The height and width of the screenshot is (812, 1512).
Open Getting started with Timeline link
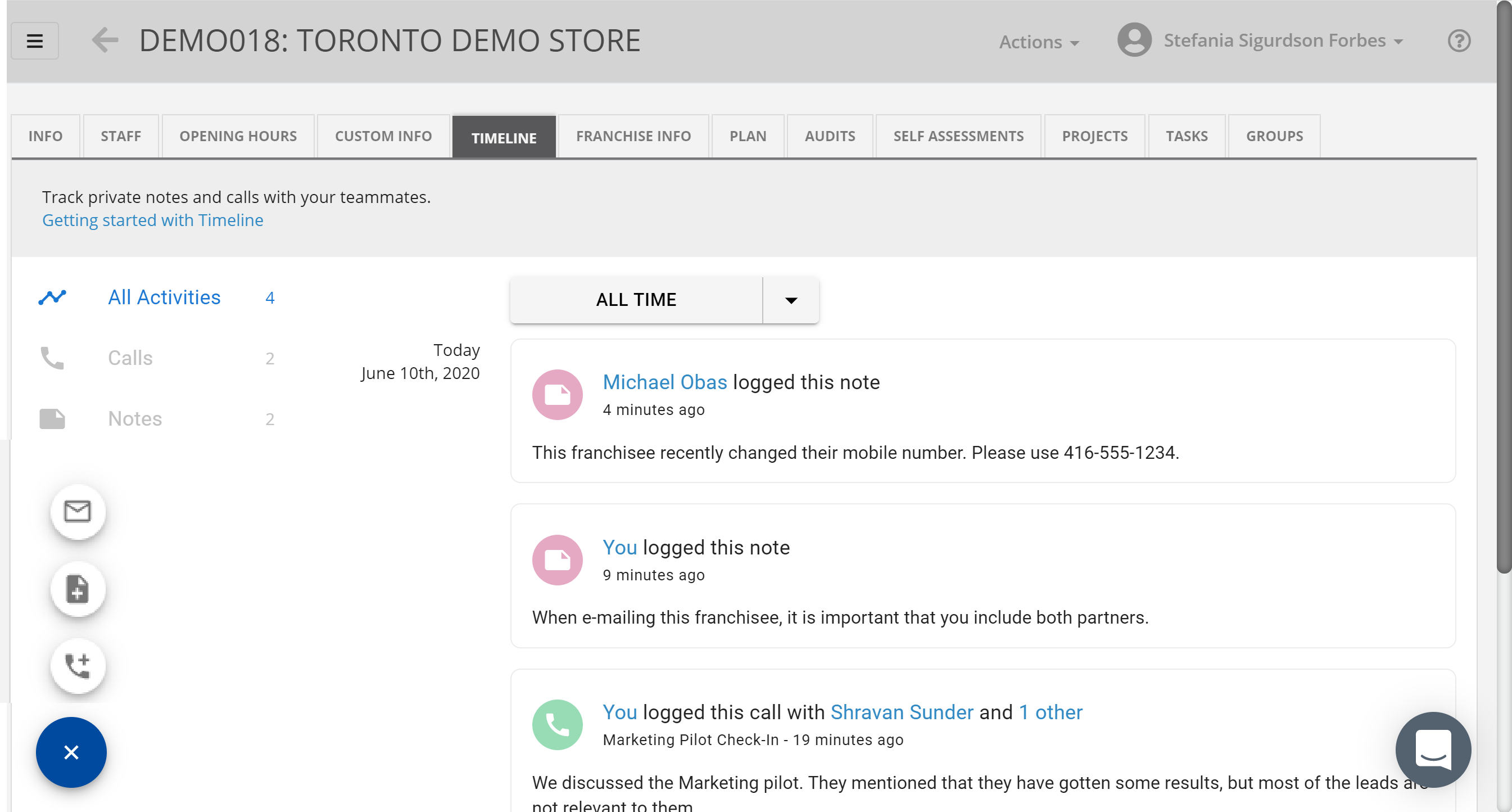point(153,220)
